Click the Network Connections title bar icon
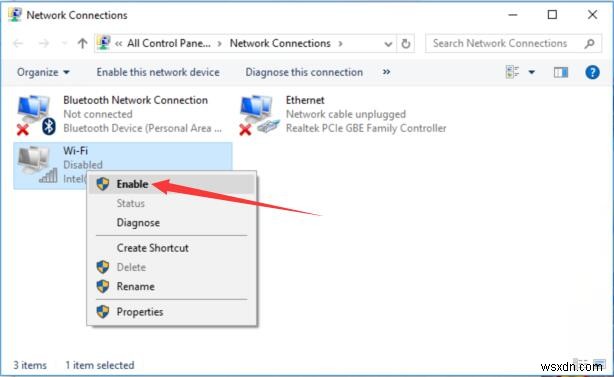This screenshot has width=614, height=377. [x=14, y=15]
